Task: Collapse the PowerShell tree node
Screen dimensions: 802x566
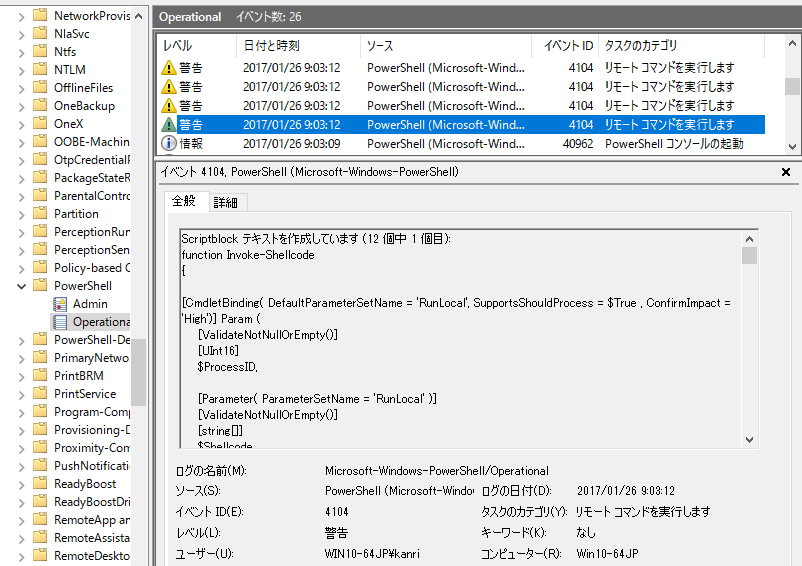Action: pyautogui.click(x=22, y=286)
